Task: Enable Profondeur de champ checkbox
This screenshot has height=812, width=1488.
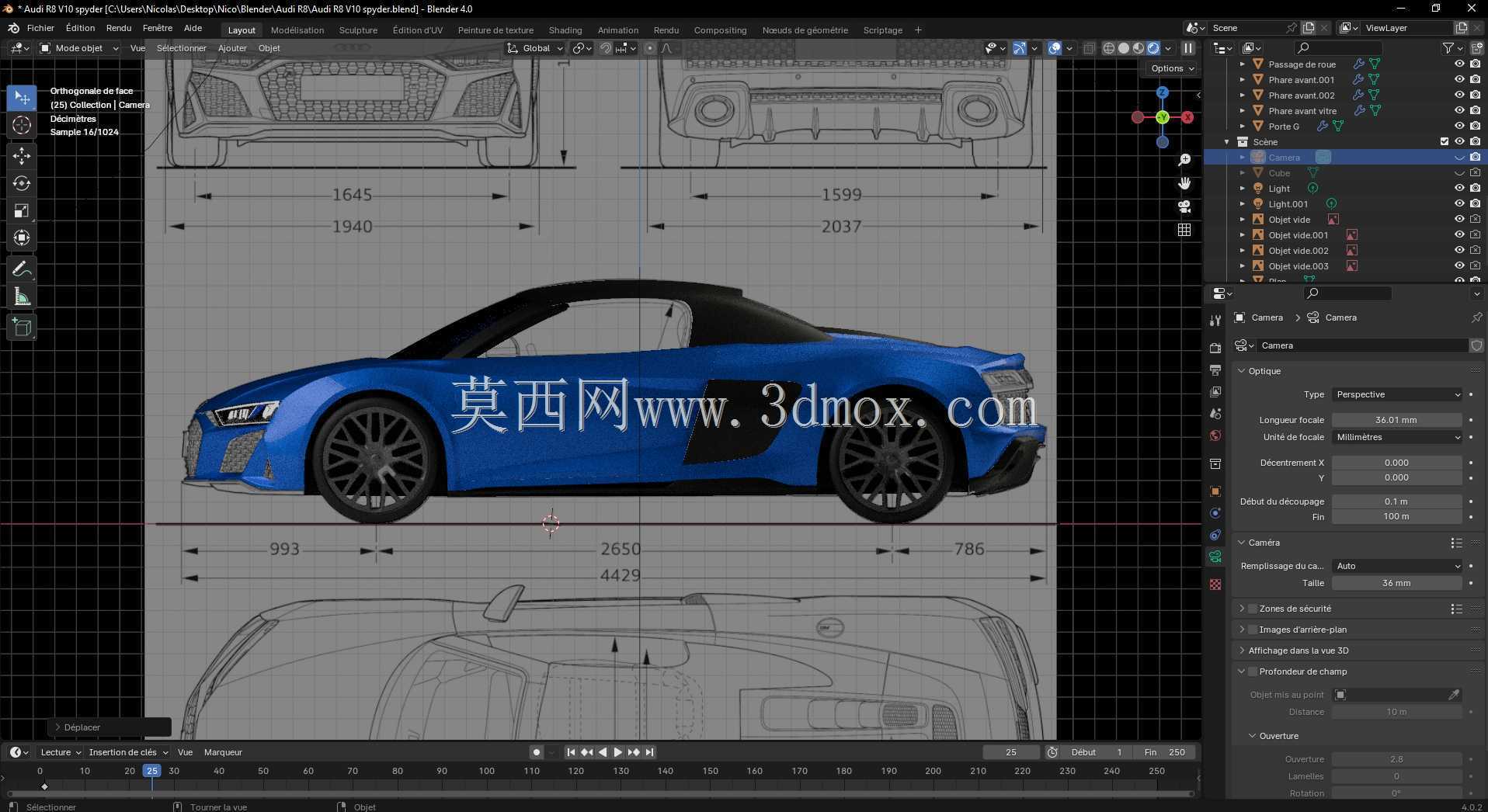Action: point(1252,671)
